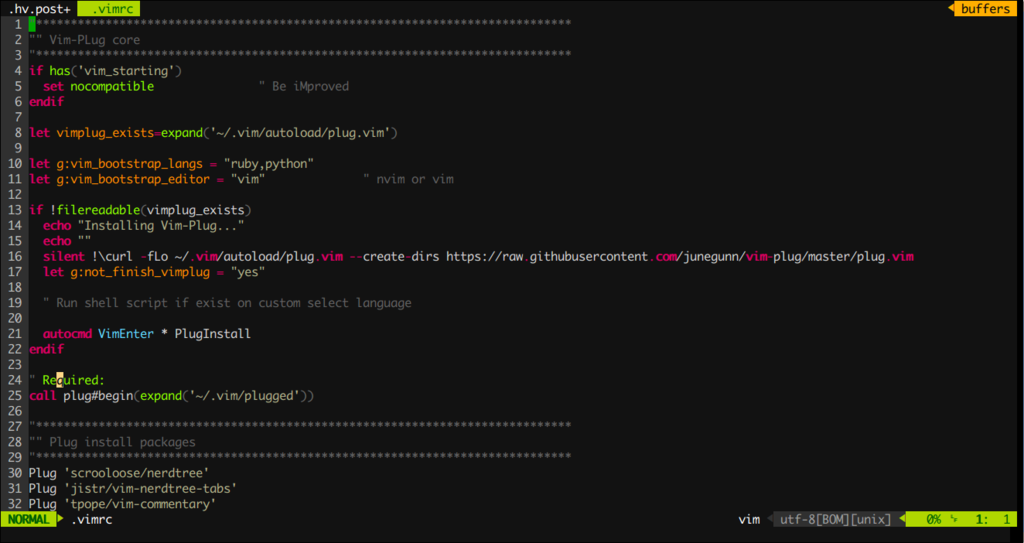Click endif on line 22

(46, 349)
